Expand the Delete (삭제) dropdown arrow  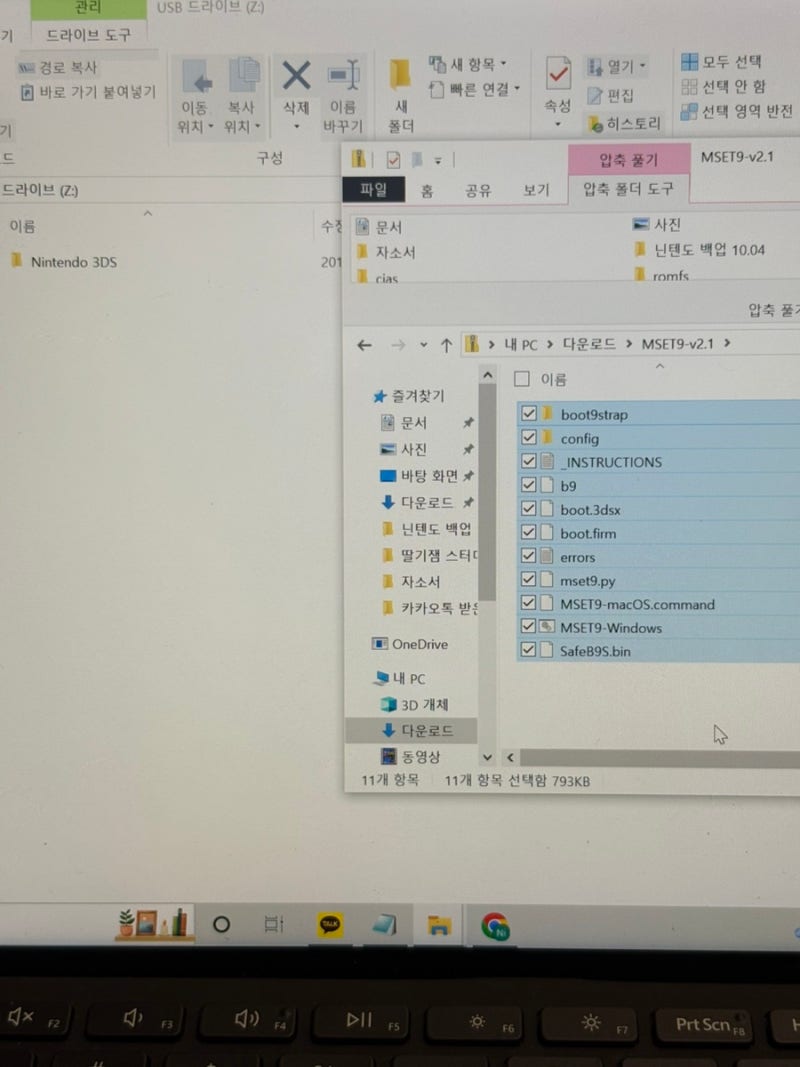pyautogui.click(x=297, y=127)
